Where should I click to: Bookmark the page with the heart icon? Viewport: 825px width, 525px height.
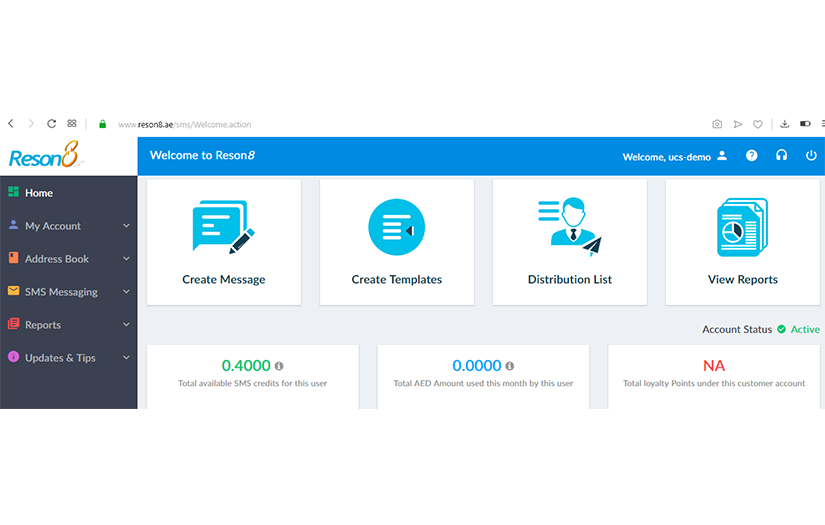pos(758,124)
